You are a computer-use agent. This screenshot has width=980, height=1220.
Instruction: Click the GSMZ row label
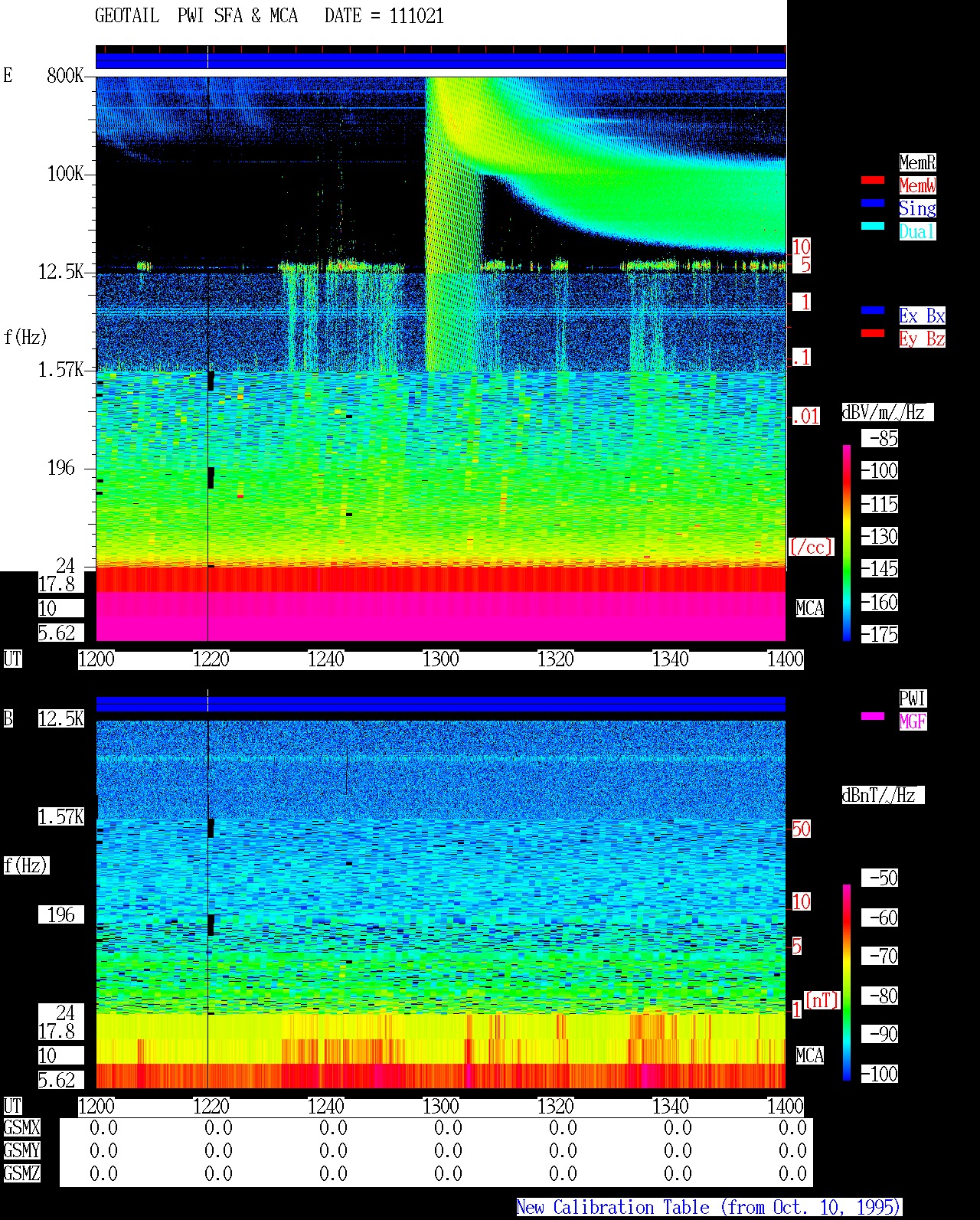click(x=21, y=1174)
